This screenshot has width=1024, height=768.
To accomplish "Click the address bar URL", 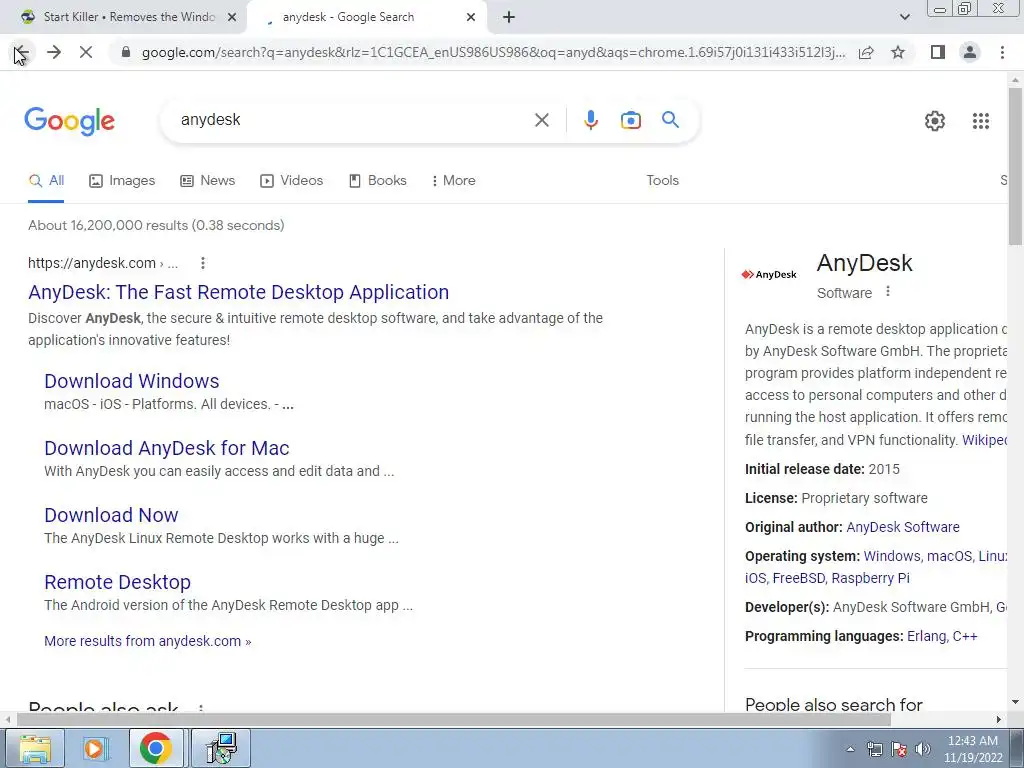I will click(x=493, y=52).
